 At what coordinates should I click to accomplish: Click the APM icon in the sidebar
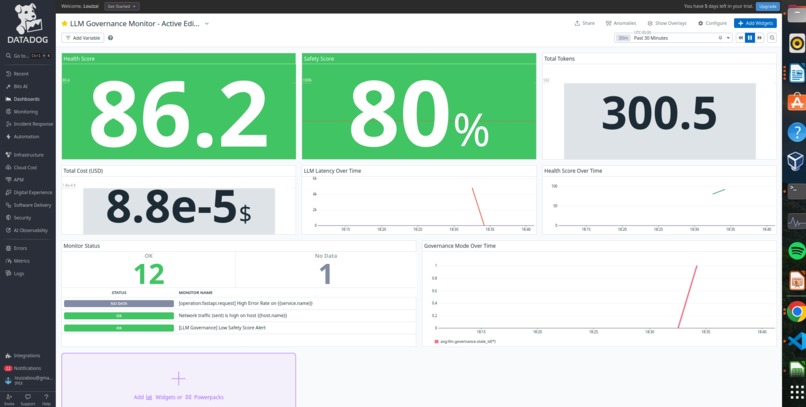point(8,180)
